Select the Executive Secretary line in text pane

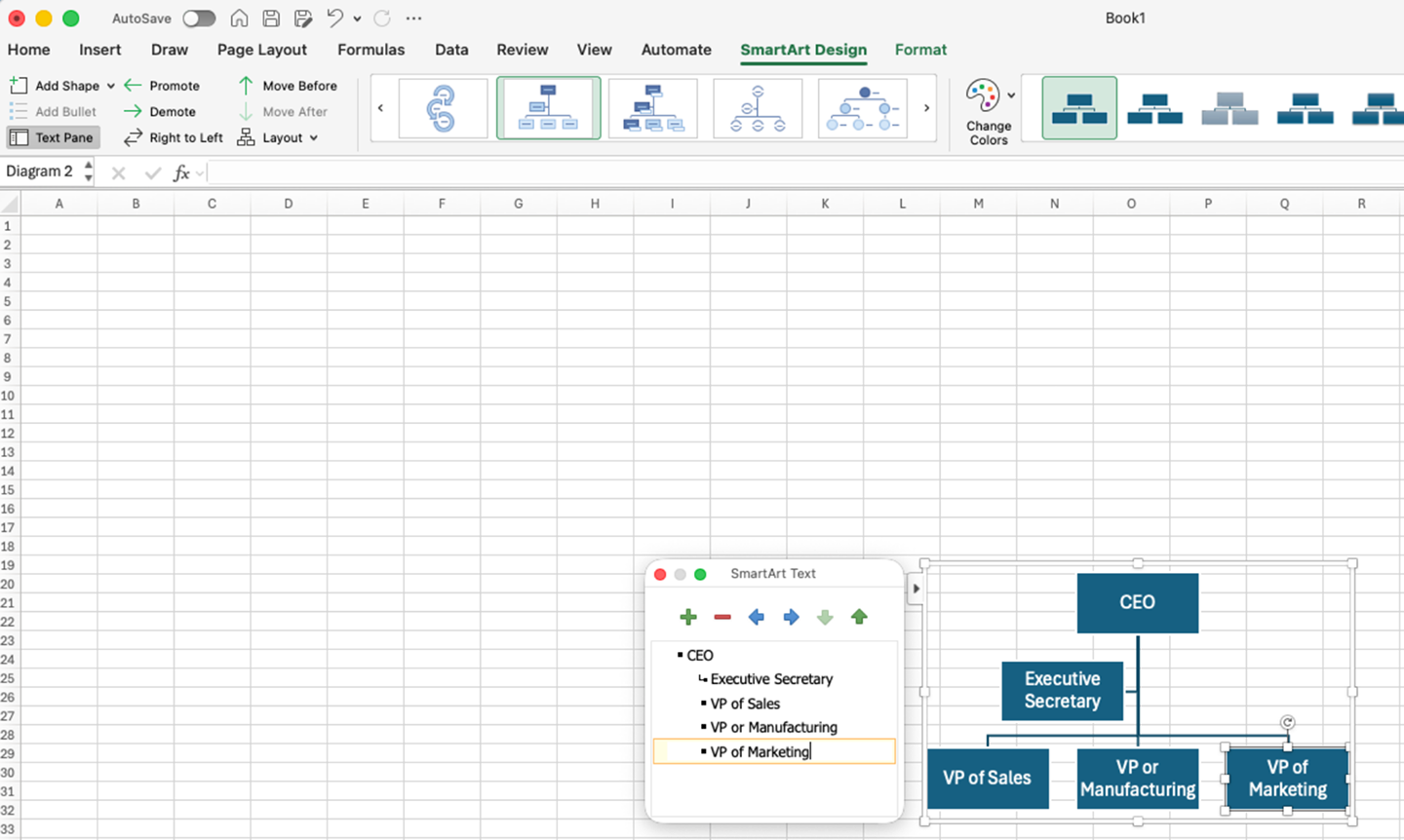(x=771, y=679)
